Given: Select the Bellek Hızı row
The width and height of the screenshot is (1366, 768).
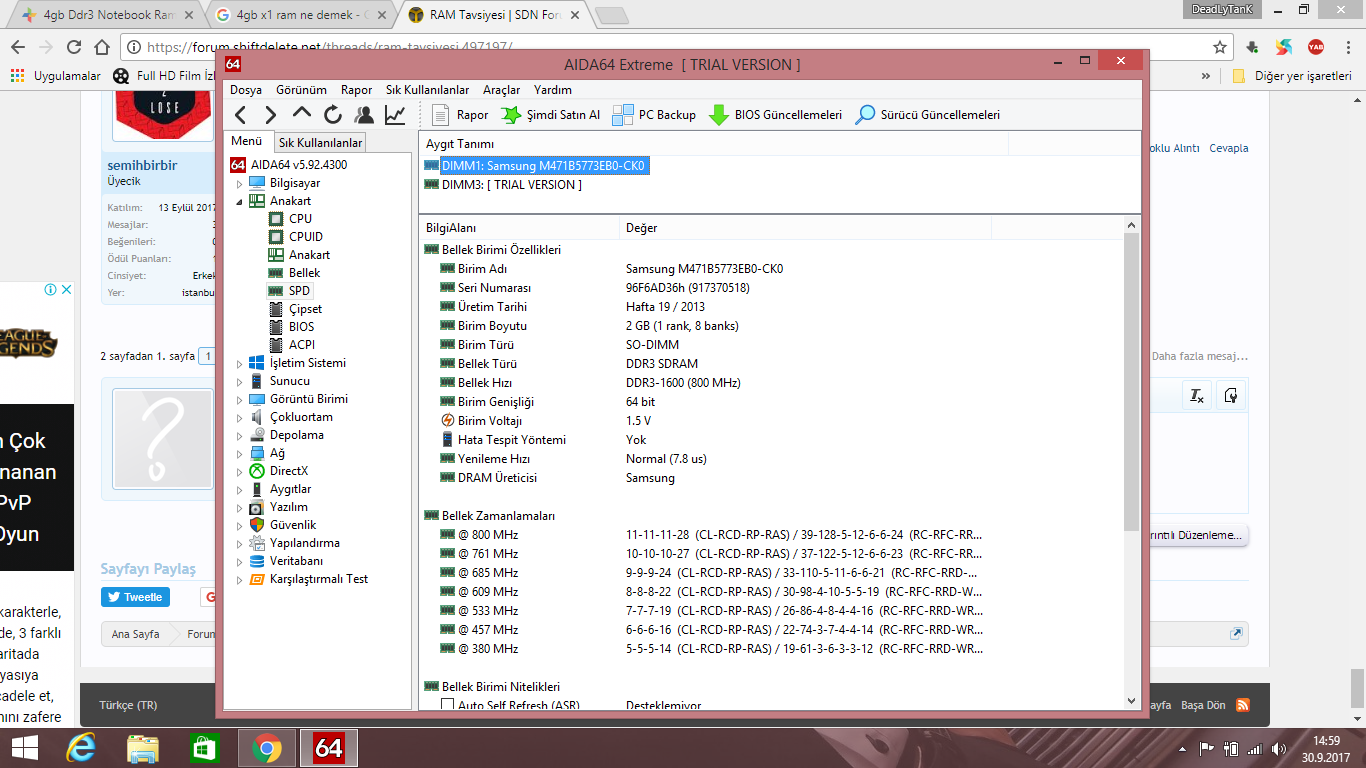Looking at the screenshot, I should [x=780, y=383].
